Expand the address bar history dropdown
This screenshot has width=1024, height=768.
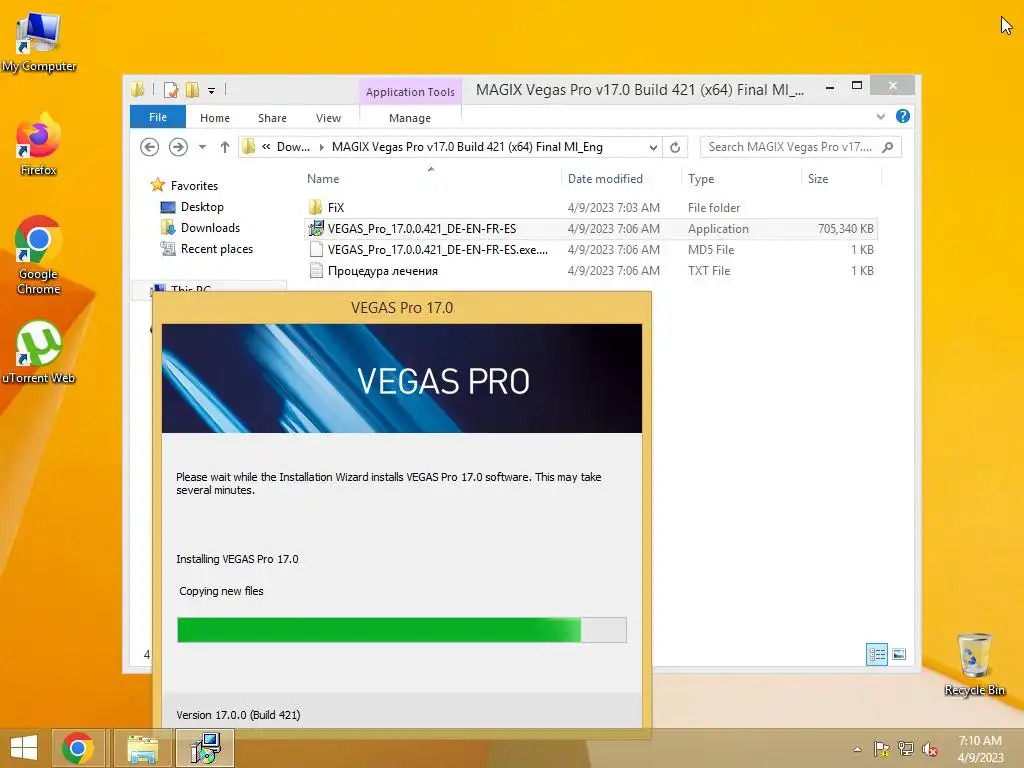click(652, 147)
